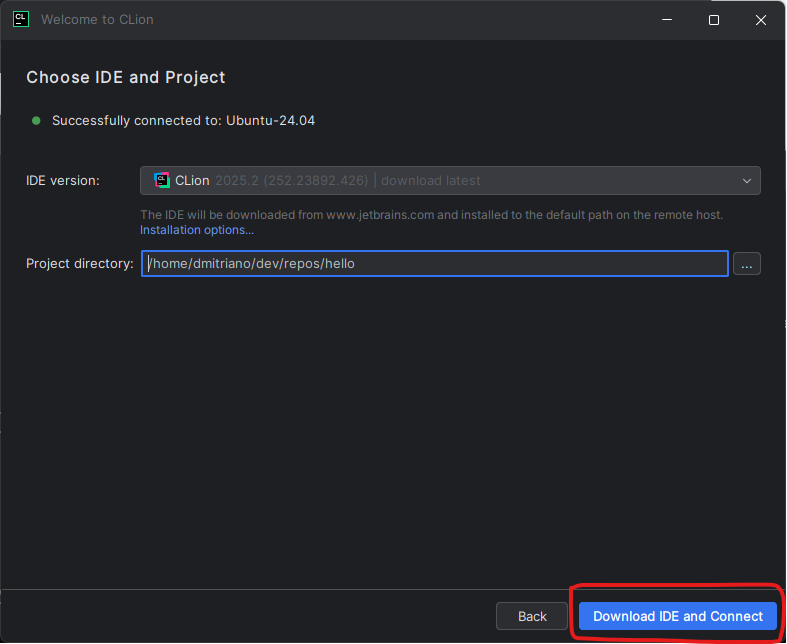
Task: Click 'Welcome to CLion' title text
Action: pos(97,20)
